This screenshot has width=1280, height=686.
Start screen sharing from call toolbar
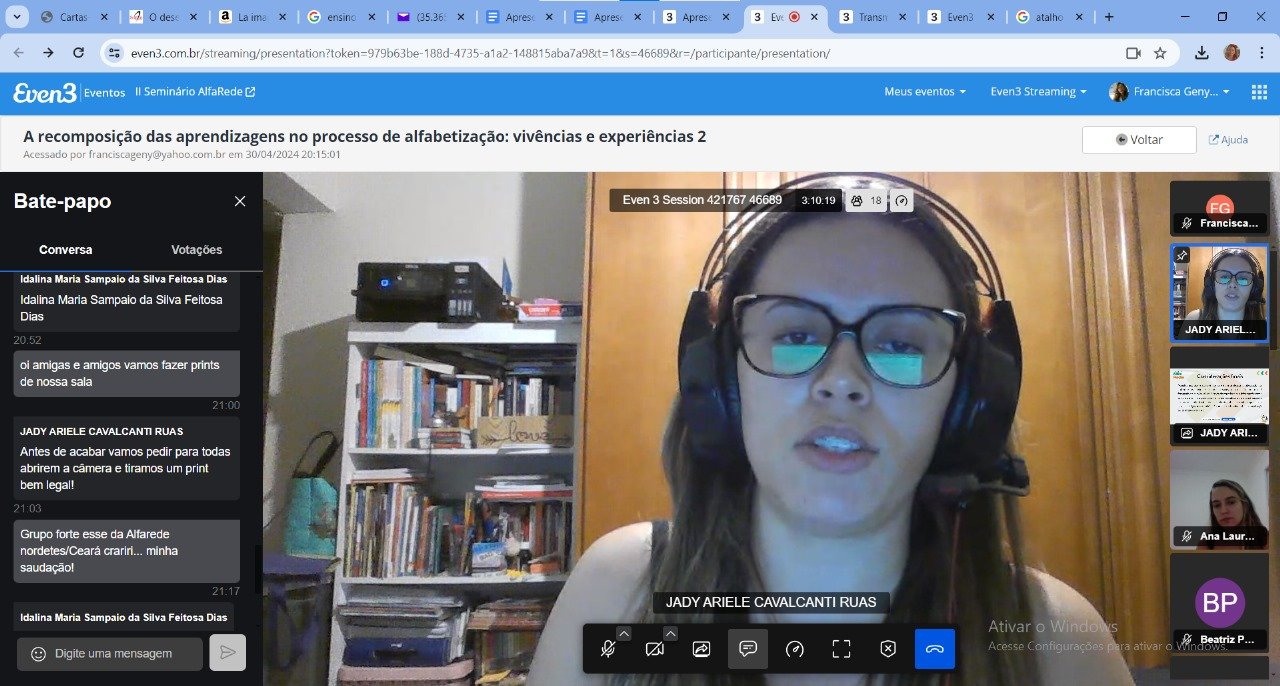(x=701, y=649)
